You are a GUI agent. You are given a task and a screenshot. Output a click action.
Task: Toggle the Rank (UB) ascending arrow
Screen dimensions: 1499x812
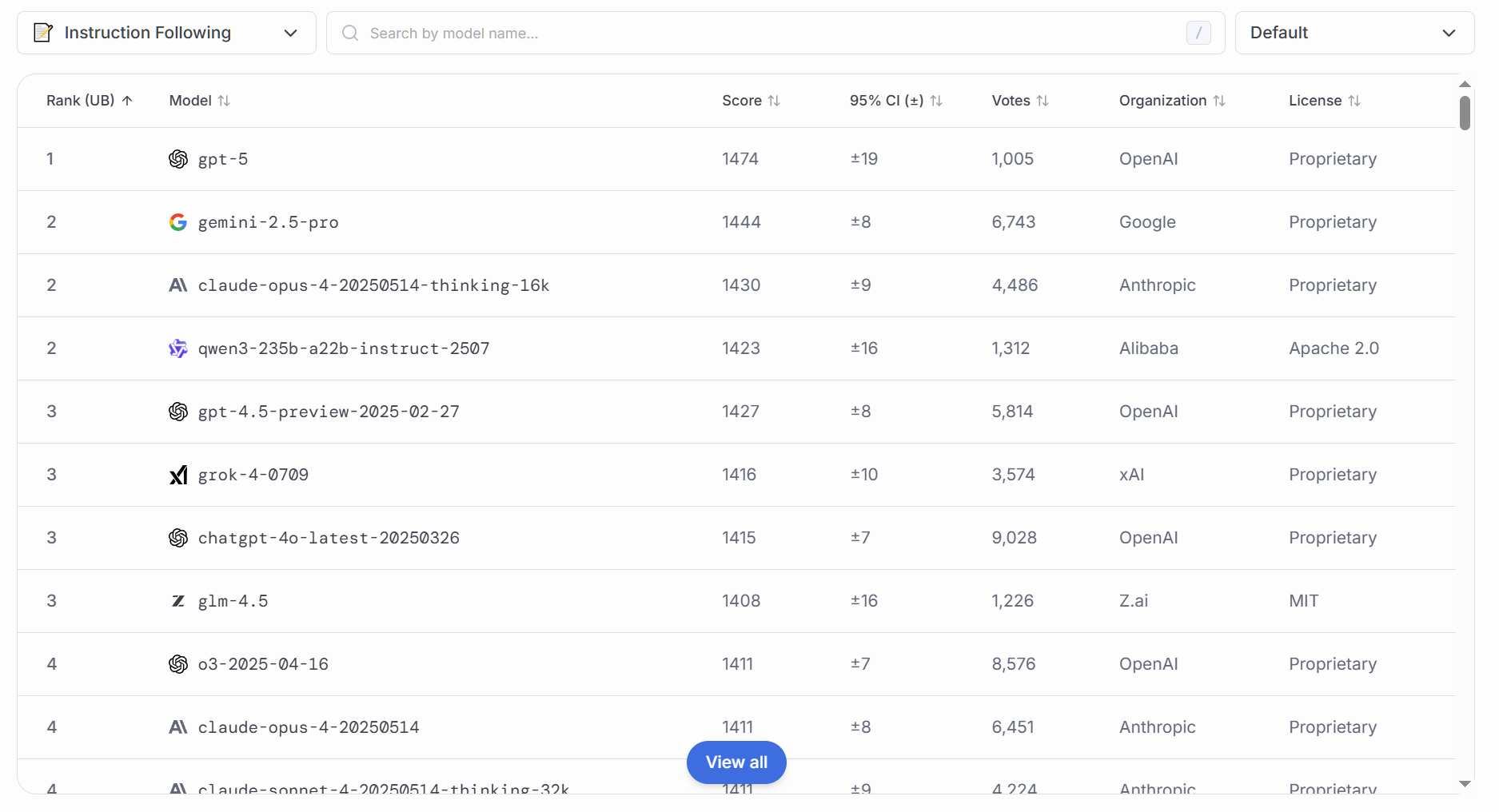pos(127,101)
